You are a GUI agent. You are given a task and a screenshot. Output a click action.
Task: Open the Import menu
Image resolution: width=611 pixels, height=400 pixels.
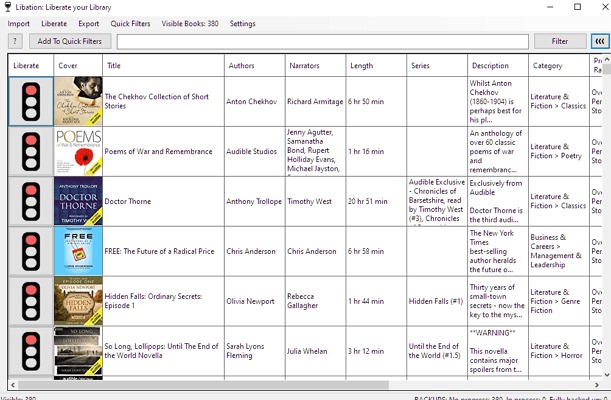tap(18, 24)
